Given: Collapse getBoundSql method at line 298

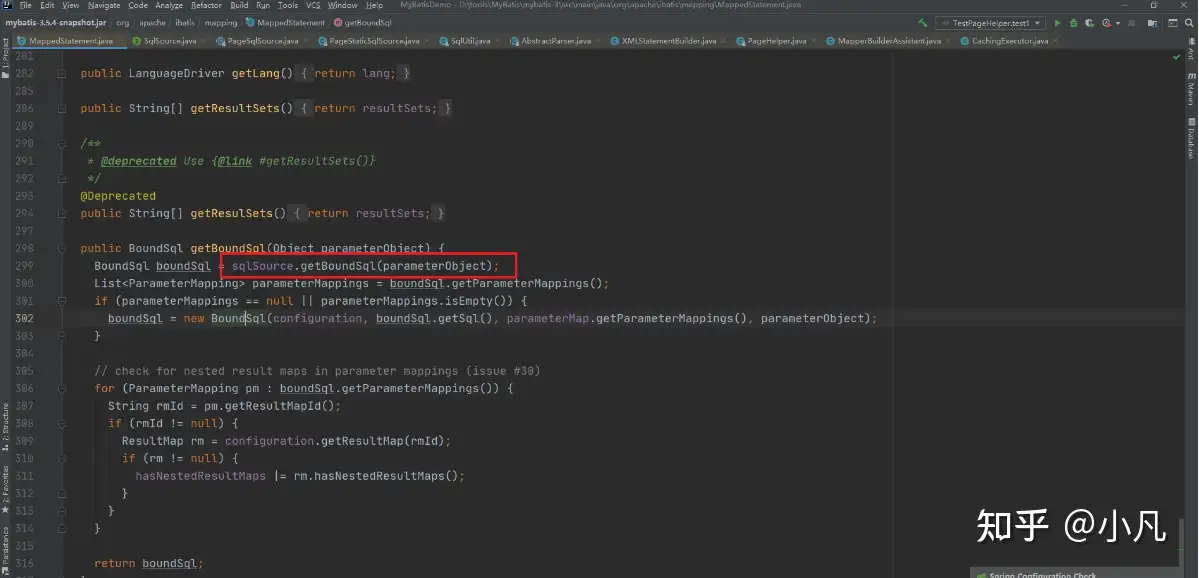Looking at the screenshot, I should [x=63, y=248].
